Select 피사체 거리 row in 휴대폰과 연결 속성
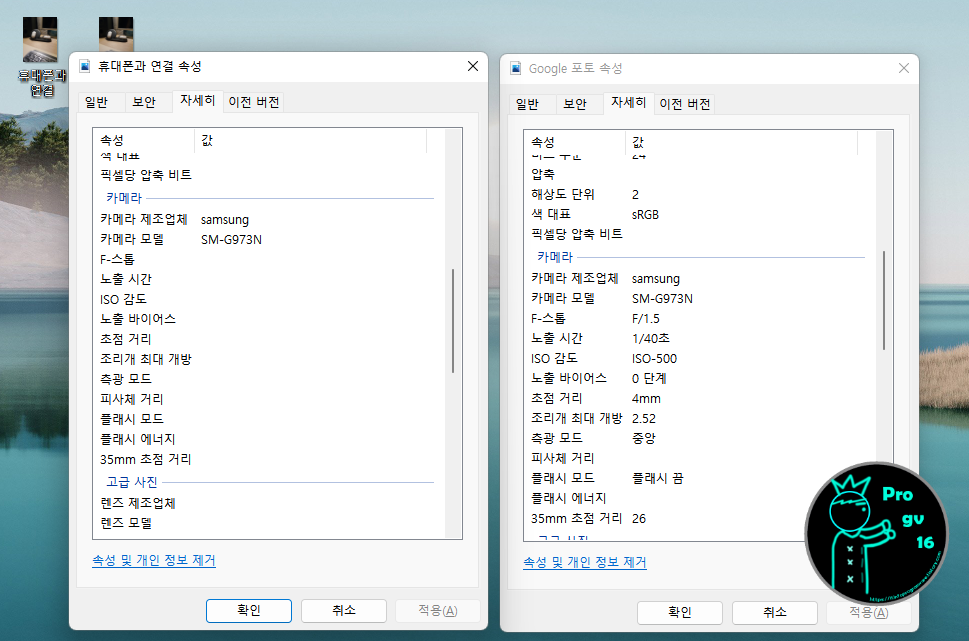Image resolution: width=969 pixels, height=641 pixels. [267, 399]
